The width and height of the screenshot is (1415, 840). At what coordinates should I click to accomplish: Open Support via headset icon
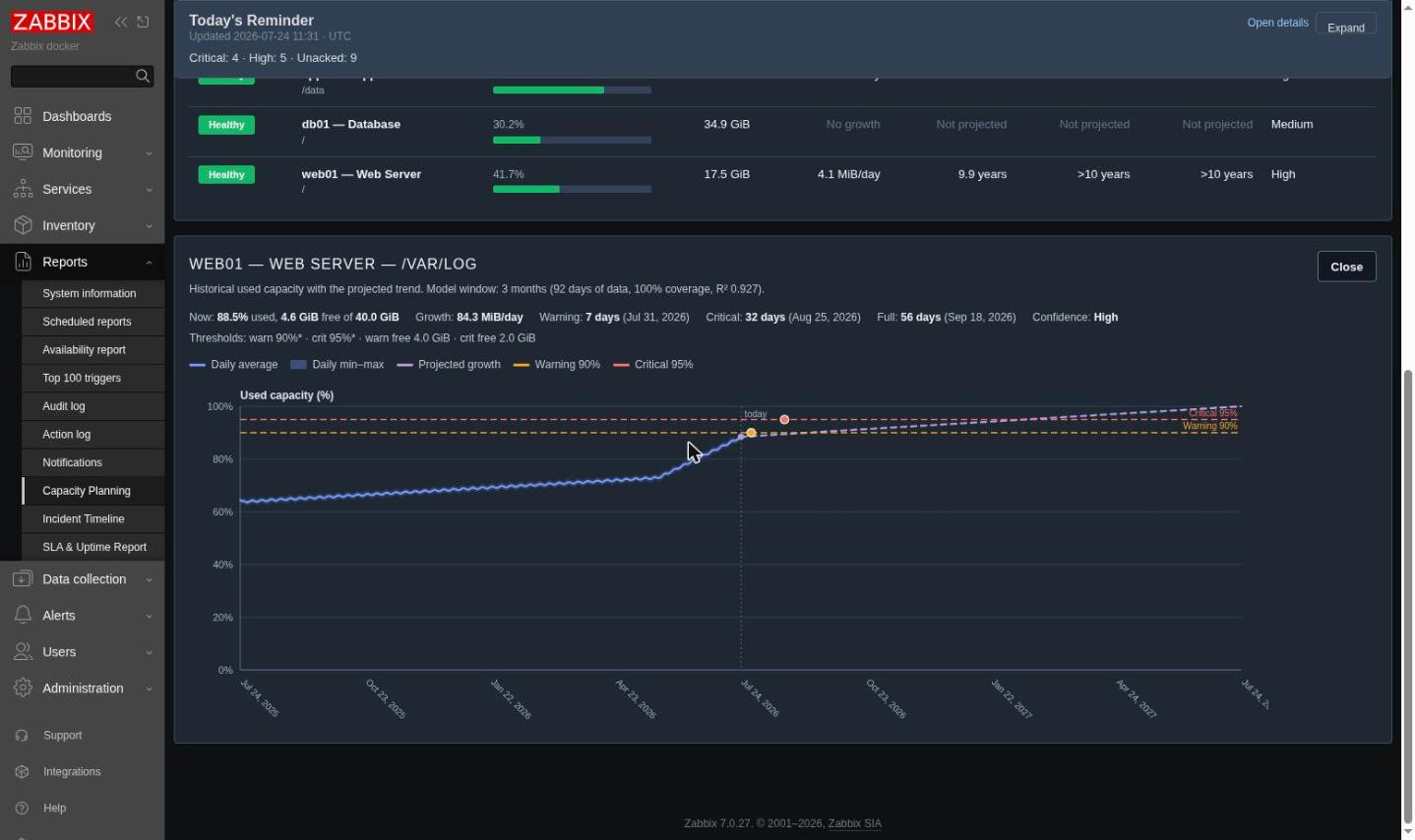point(23,736)
